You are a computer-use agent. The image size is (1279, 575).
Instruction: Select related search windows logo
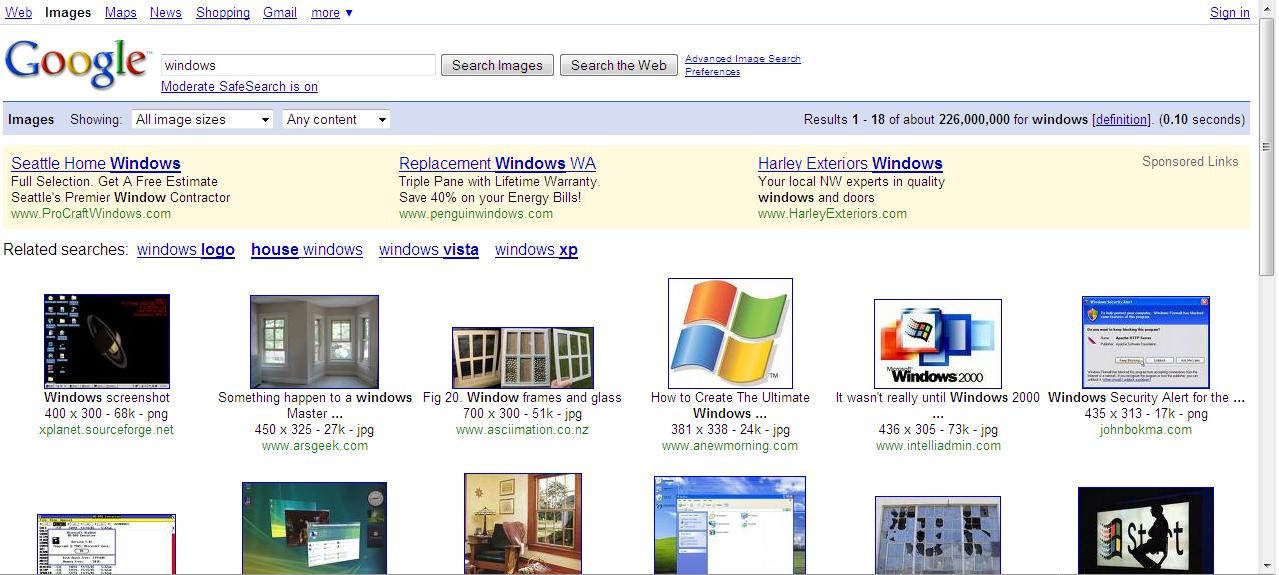coord(186,250)
